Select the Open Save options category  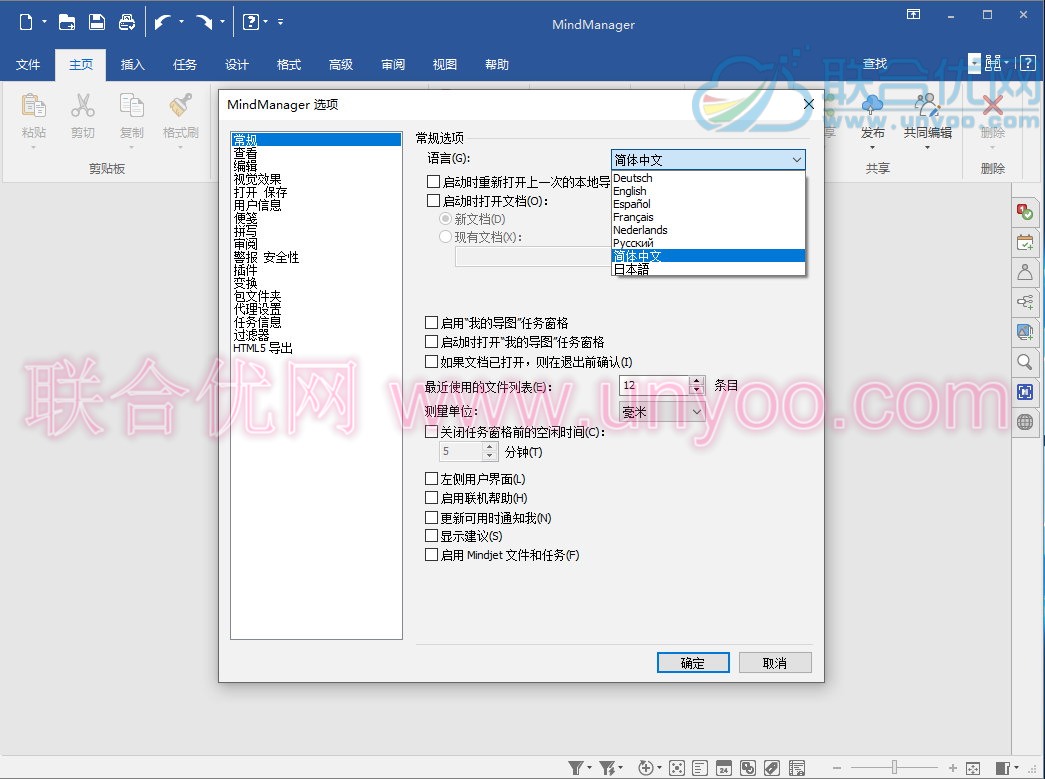click(261, 192)
